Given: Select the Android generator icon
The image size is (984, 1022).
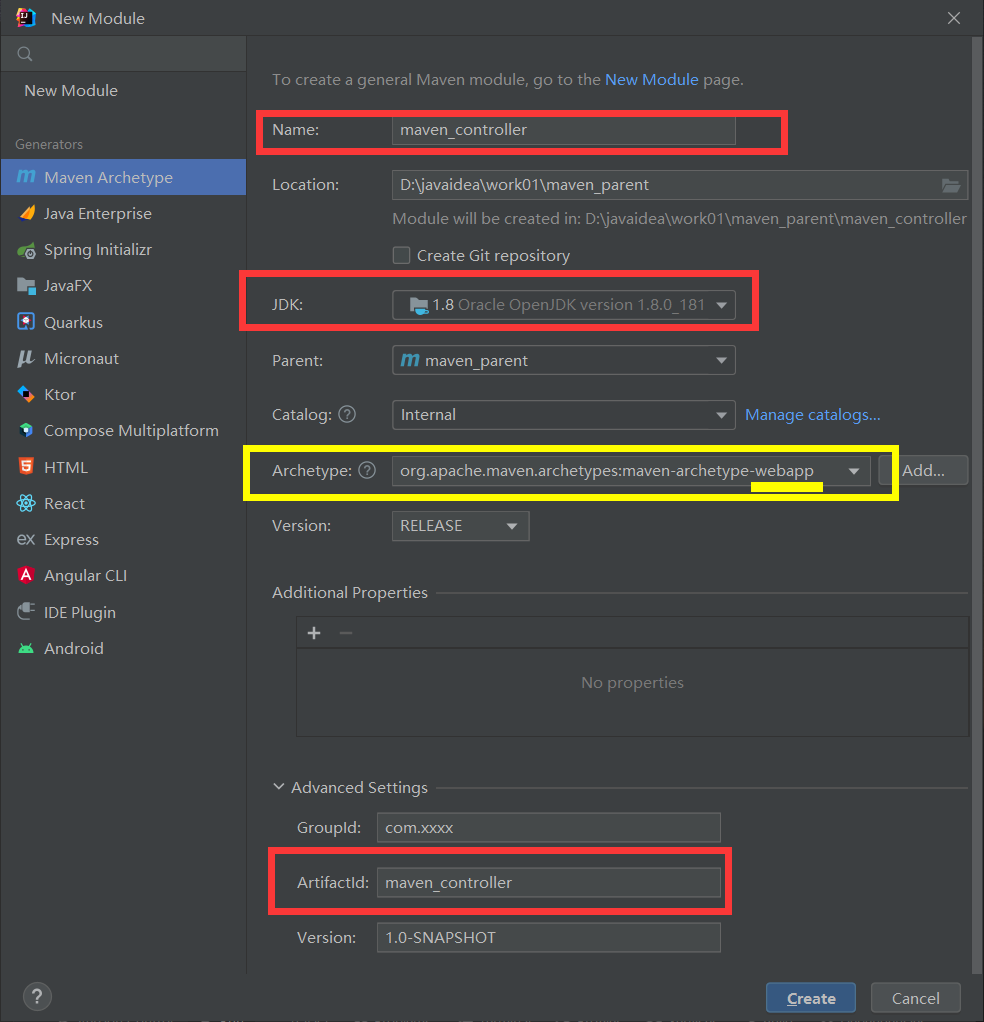Looking at the screenshot, I should click(27, 649).
